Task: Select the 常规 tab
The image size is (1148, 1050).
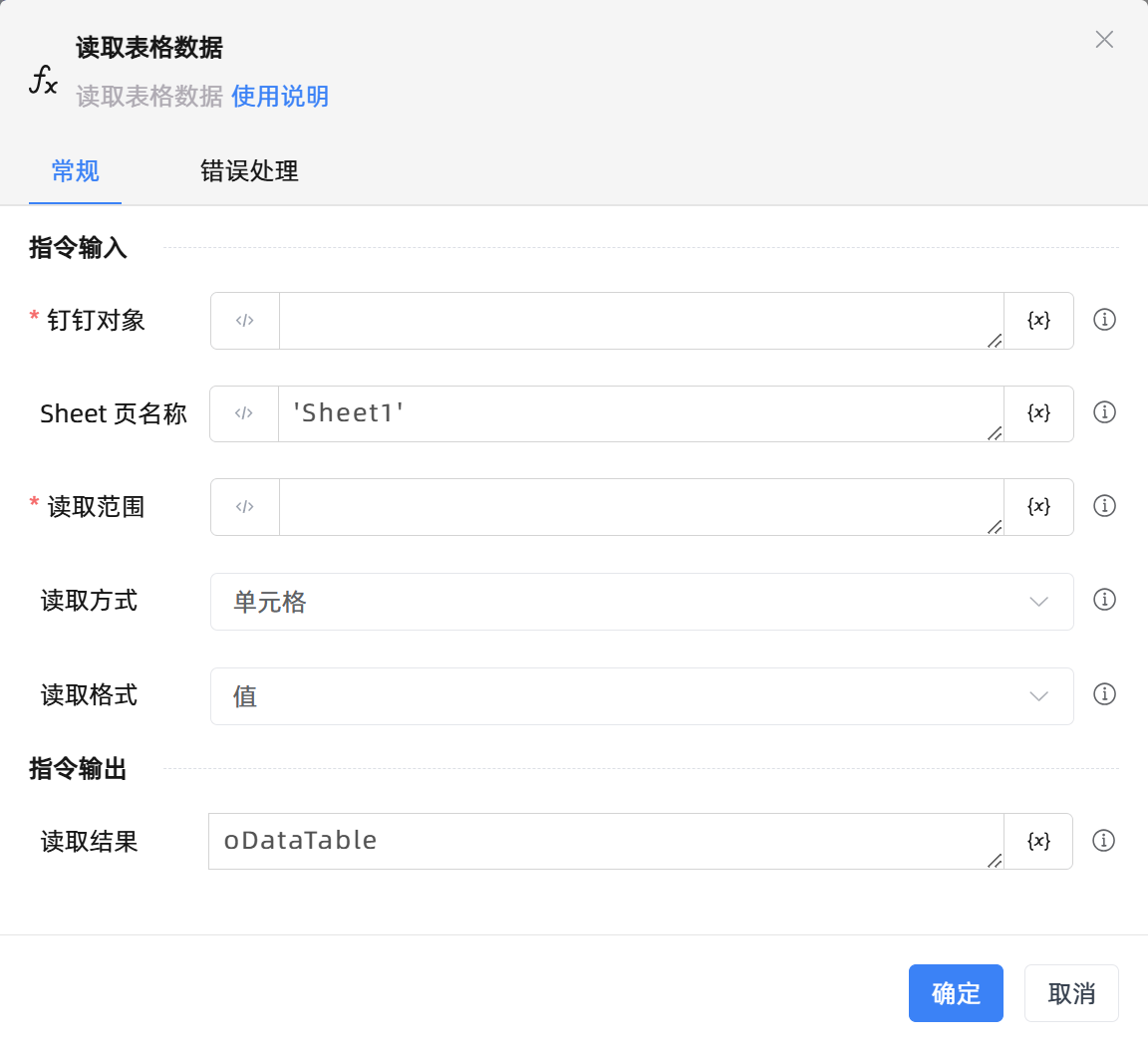Action: click(x=76, y=171)
